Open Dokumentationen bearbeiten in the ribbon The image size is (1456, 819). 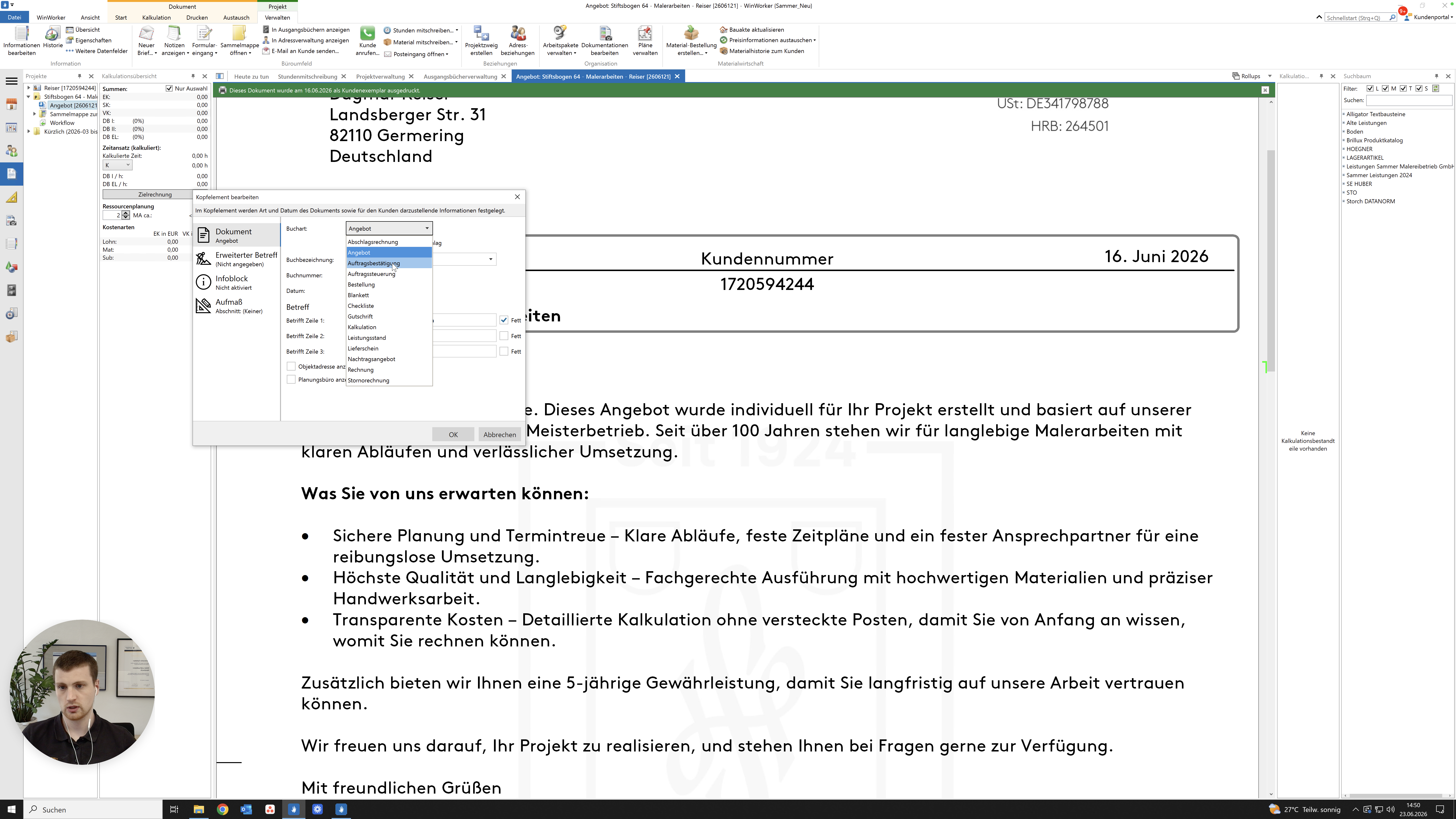(604, 41)
